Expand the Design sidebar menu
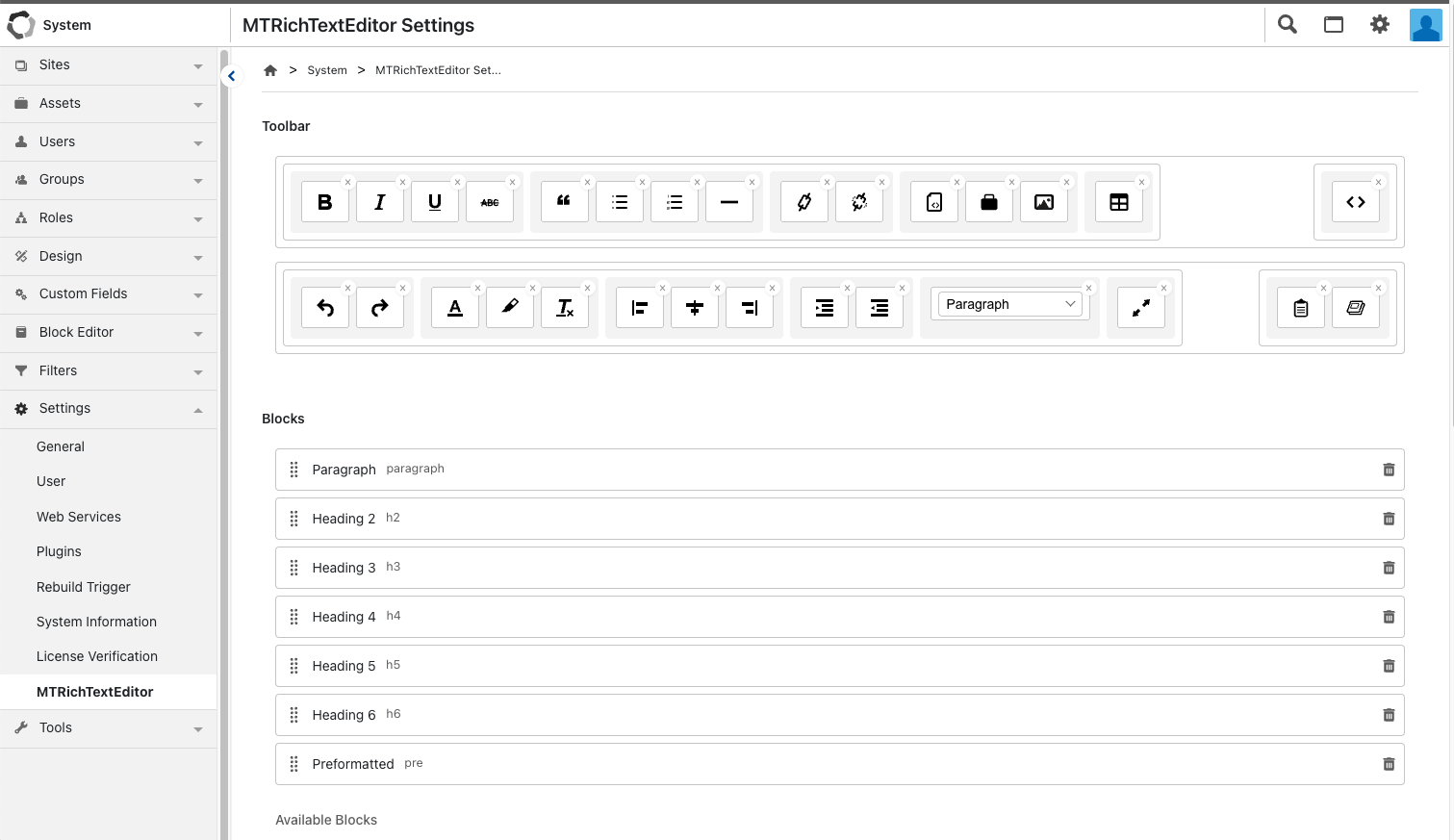Screen dimensions: 1454x840 pos(109,257)
